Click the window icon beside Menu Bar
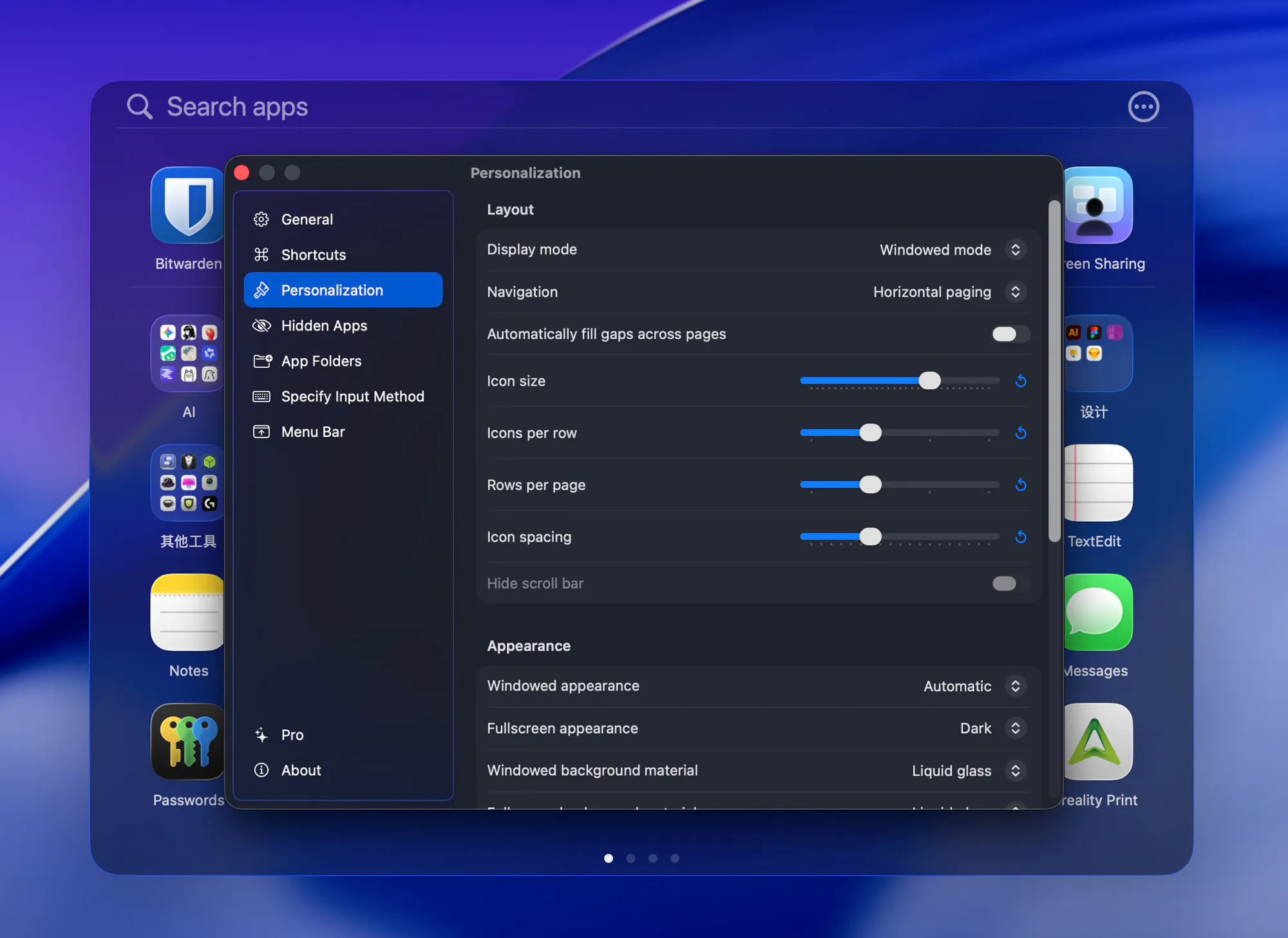This screenshot has width=1288, height=938. (x=261, y=432)
